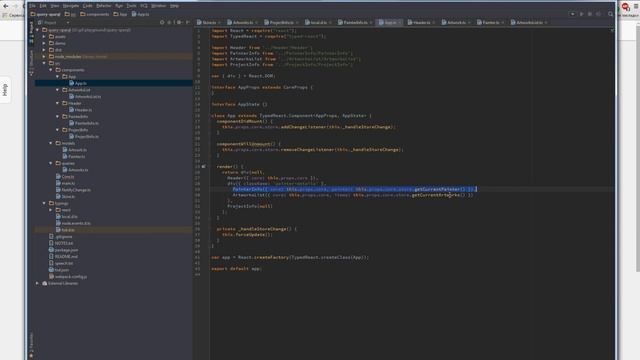Click the Run button in the toolbar
Image resolution: width=640 pixels, height=360 pixels.
pos(582,14)
